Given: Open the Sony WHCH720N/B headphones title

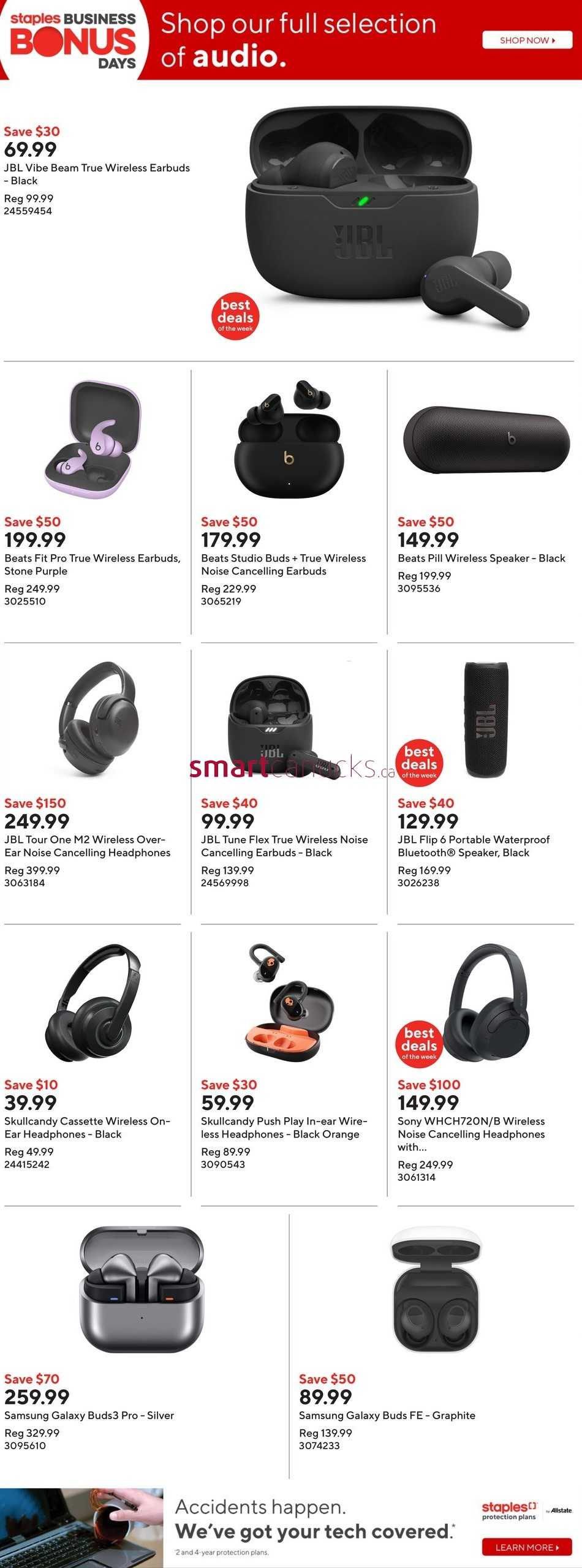Looking at the screenshot, I should [472, 1134].
